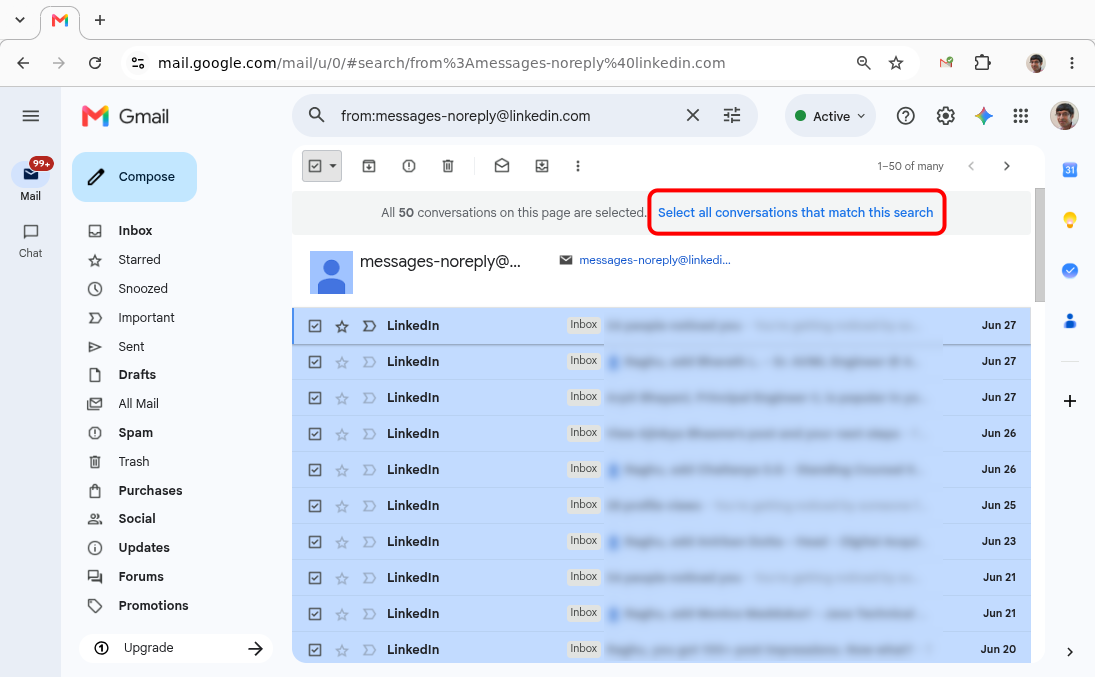Show the side panel with the bottom chevron
The width and height of the screenshot is (1095, 677).
[x=1070, y=652]
